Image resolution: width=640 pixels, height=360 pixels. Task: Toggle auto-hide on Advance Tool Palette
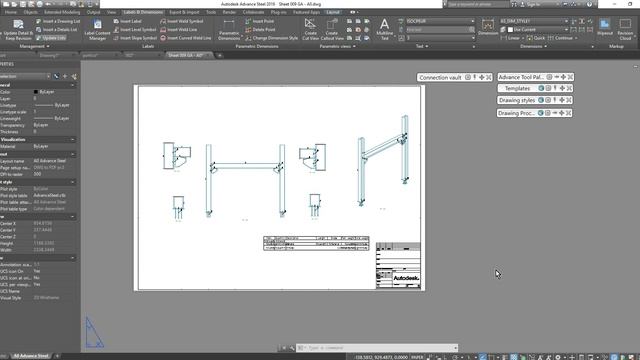click(x=557, y=77)
